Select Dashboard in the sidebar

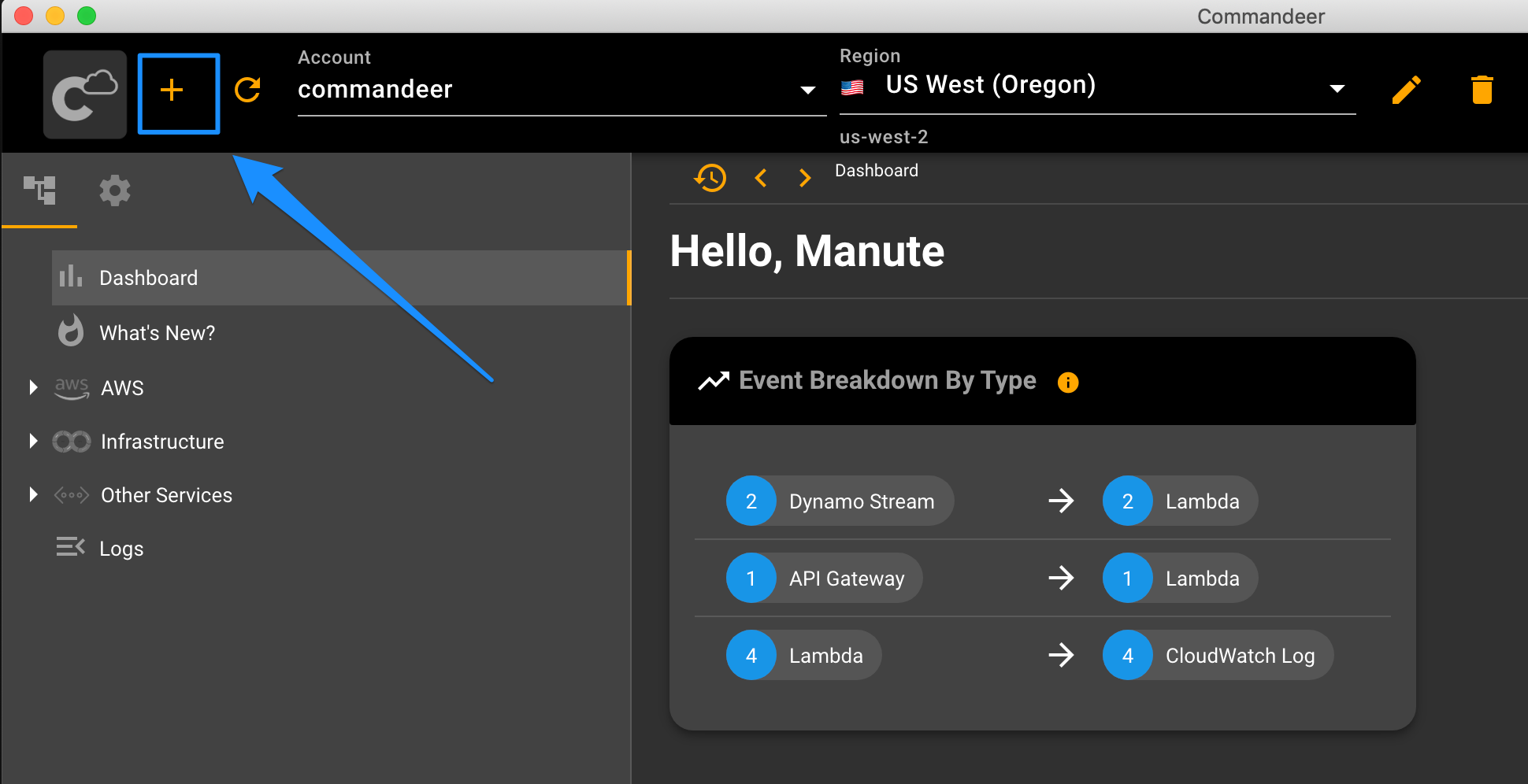342,278
